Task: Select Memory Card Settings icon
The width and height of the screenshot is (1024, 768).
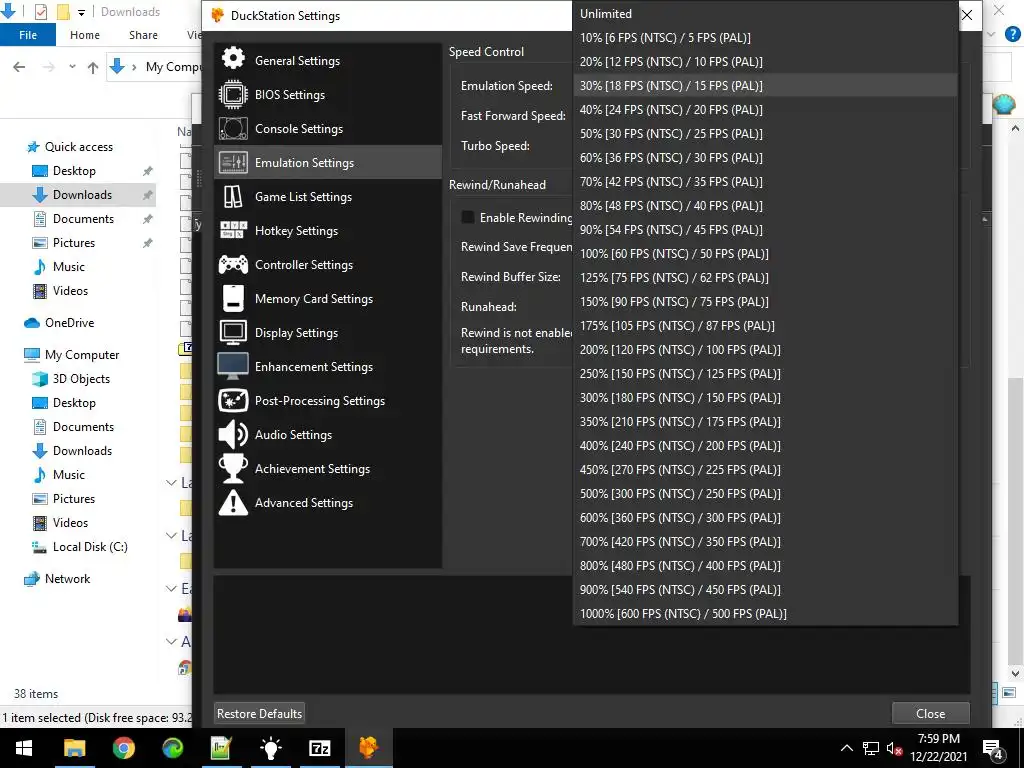Action: click(x=233, y=298)
